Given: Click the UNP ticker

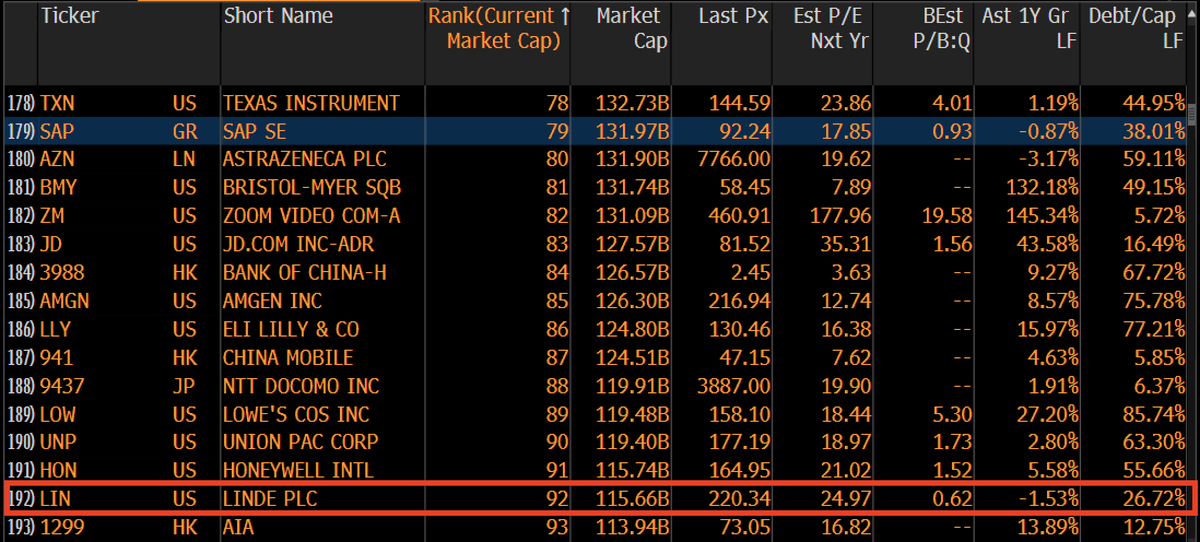Looking at the screenshot, I should tap(57, 442).
